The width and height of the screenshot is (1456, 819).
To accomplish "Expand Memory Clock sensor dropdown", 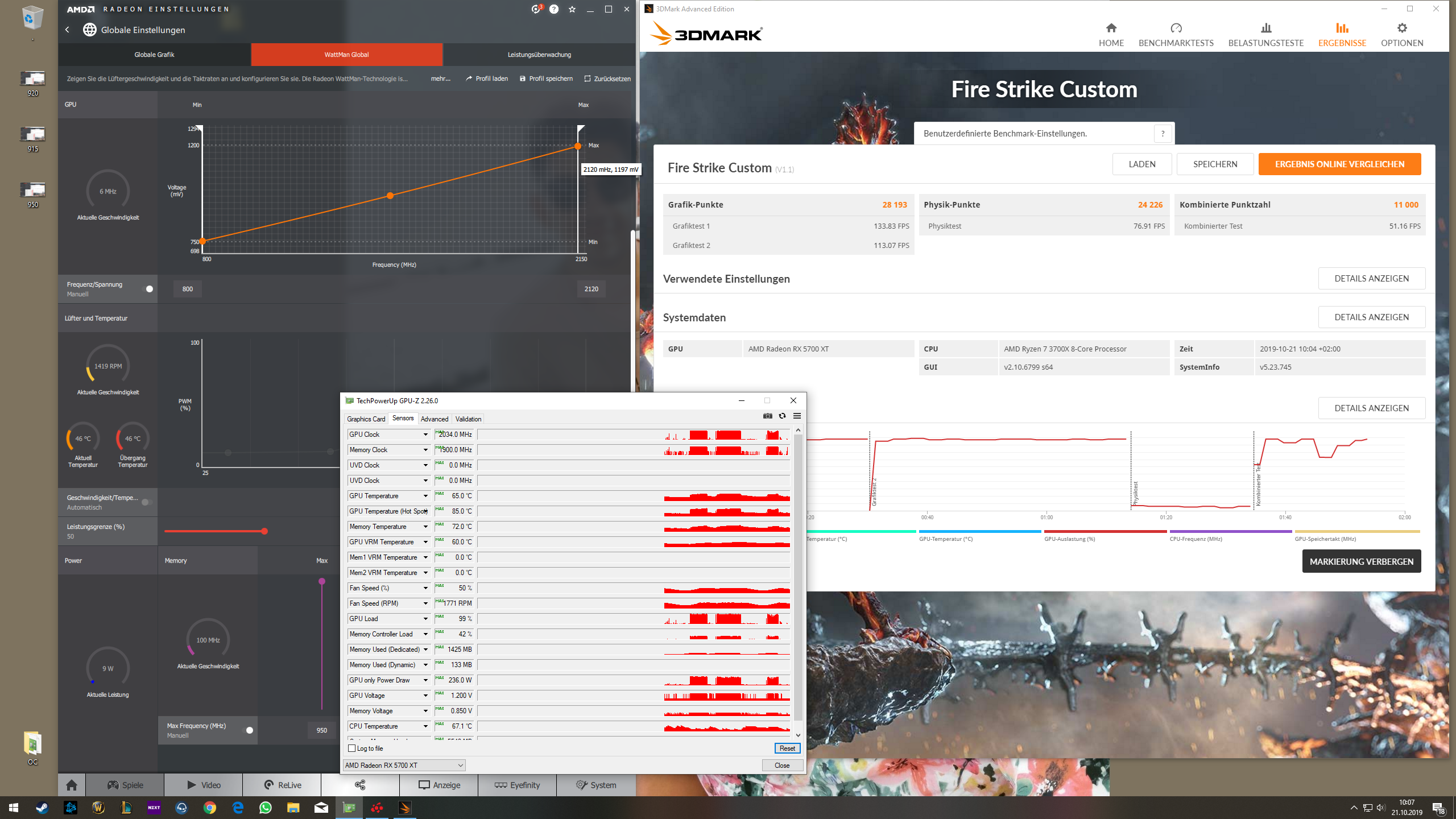I will [x=425, y=450].
